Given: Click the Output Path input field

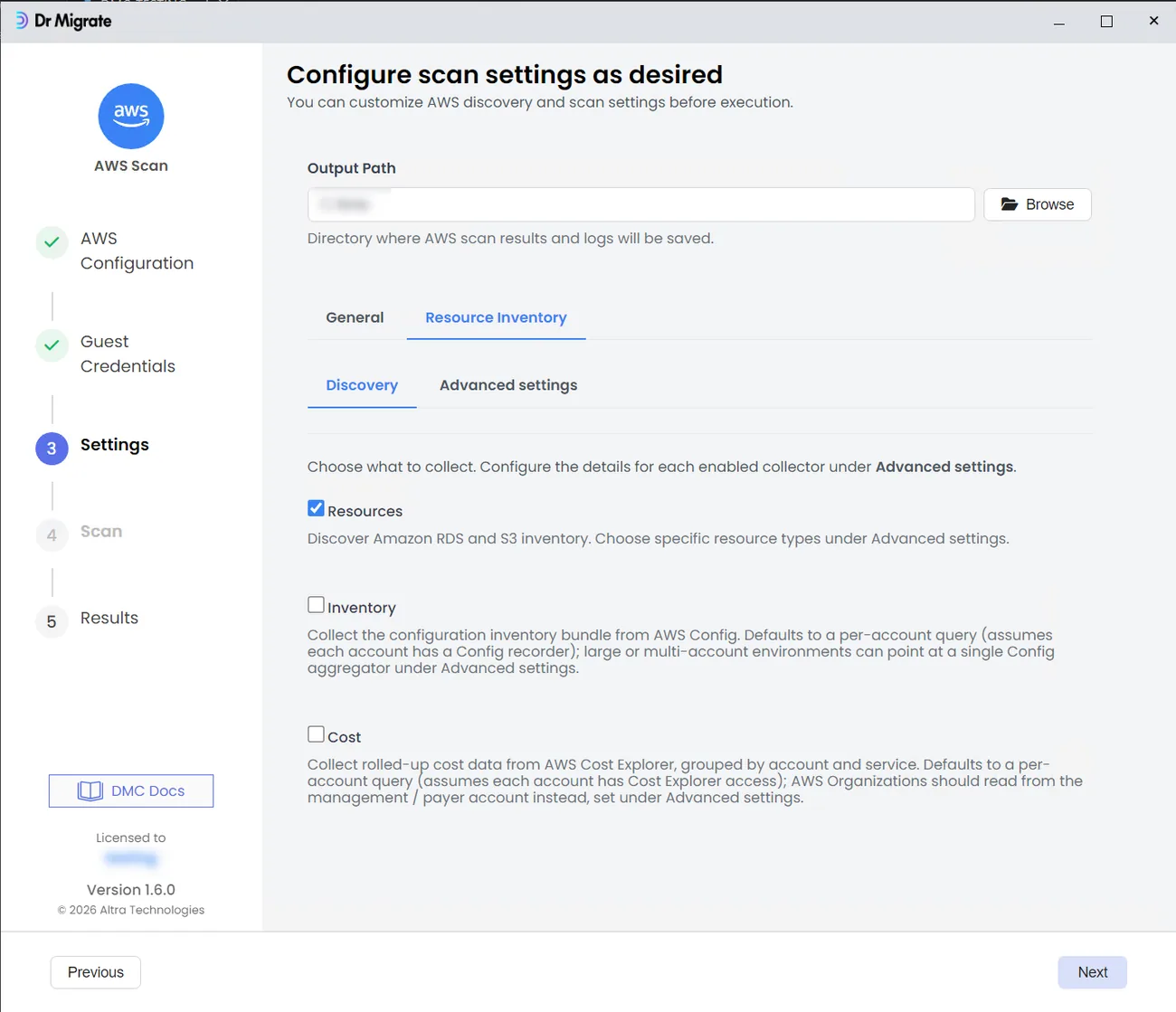Looking at the screenshot, I should (641, 204).
